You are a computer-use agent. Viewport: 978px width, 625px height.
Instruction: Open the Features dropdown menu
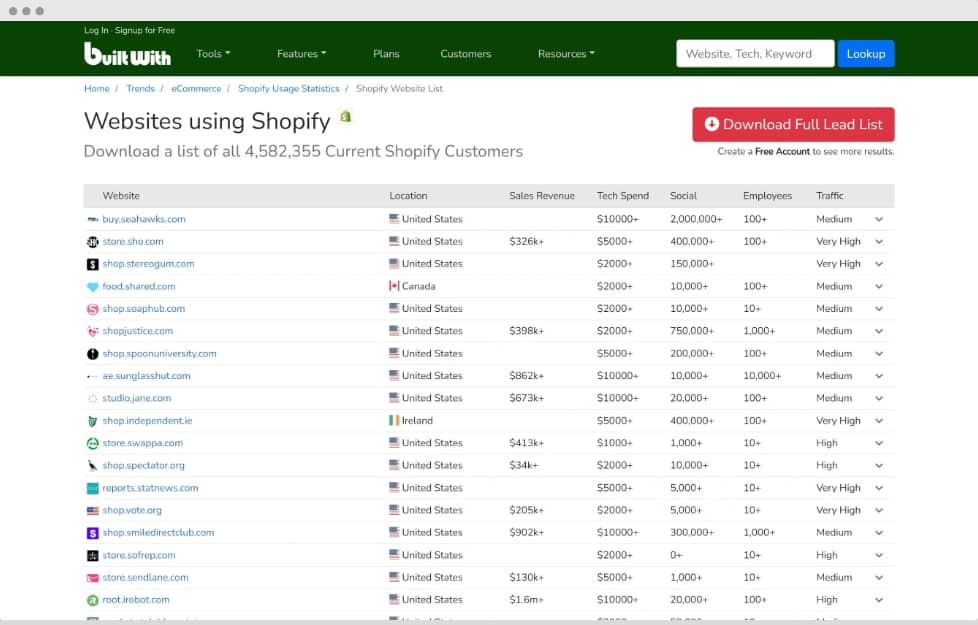tap(301, 54)
